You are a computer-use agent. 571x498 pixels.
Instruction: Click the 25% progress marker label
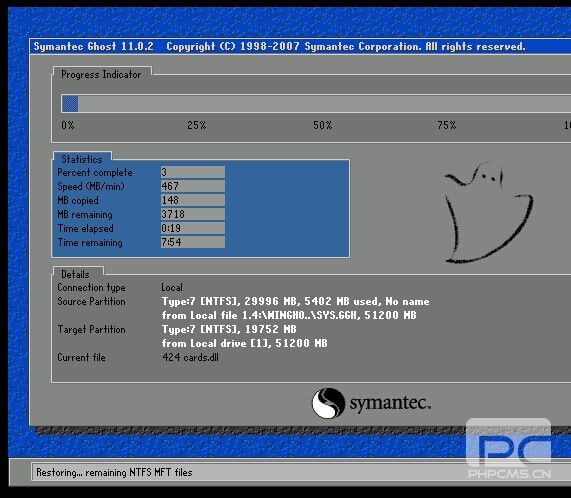[x=197, y=125]
